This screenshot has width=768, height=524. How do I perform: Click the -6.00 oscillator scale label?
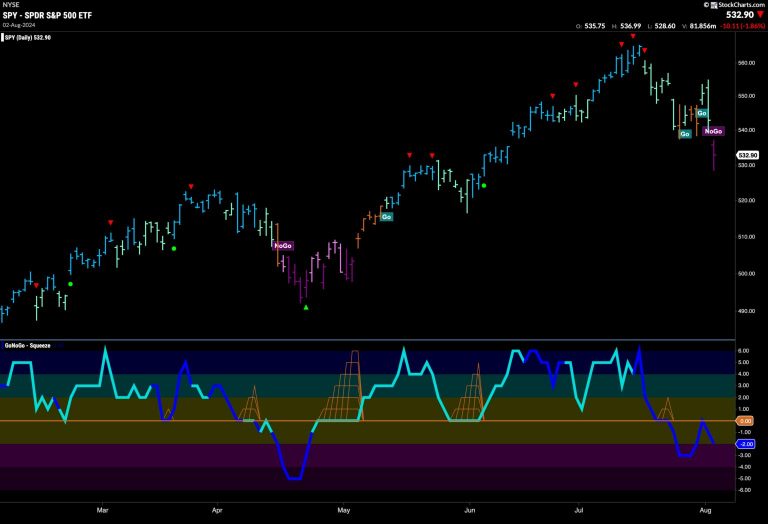tap(743, 490)
